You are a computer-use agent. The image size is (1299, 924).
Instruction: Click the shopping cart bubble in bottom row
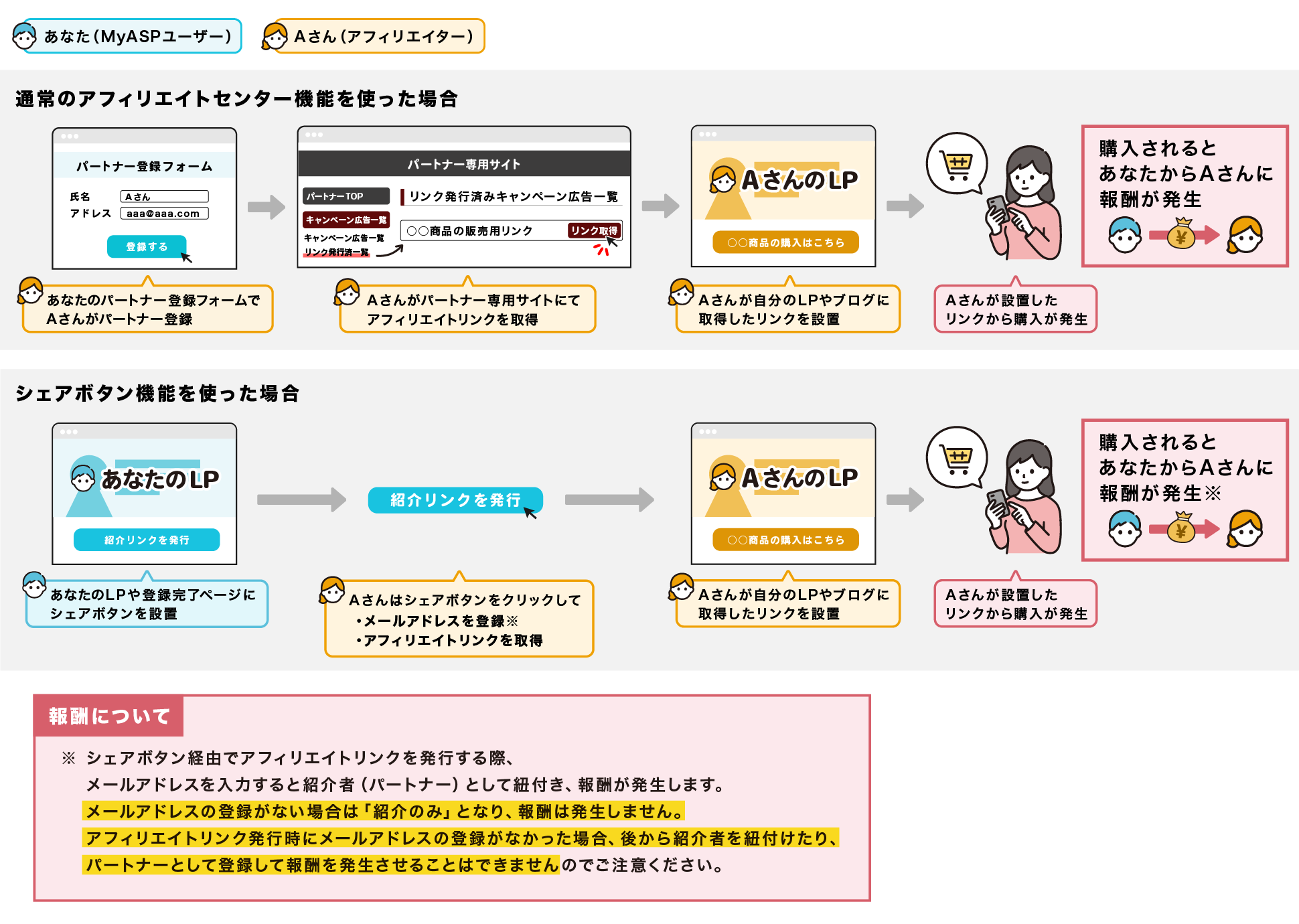pos(957,458)
